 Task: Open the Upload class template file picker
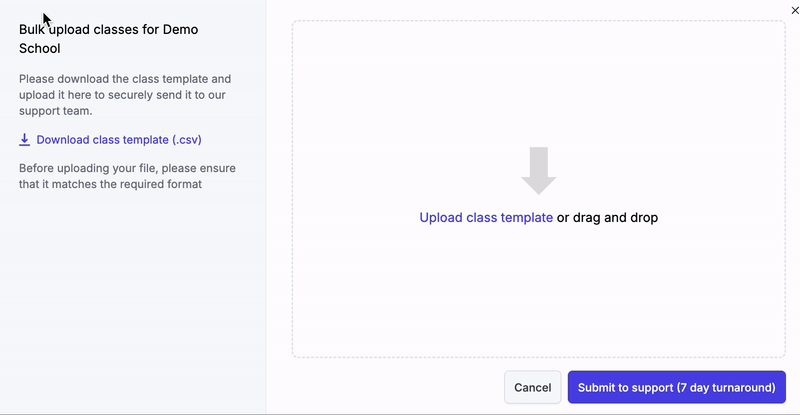[486, 217]
